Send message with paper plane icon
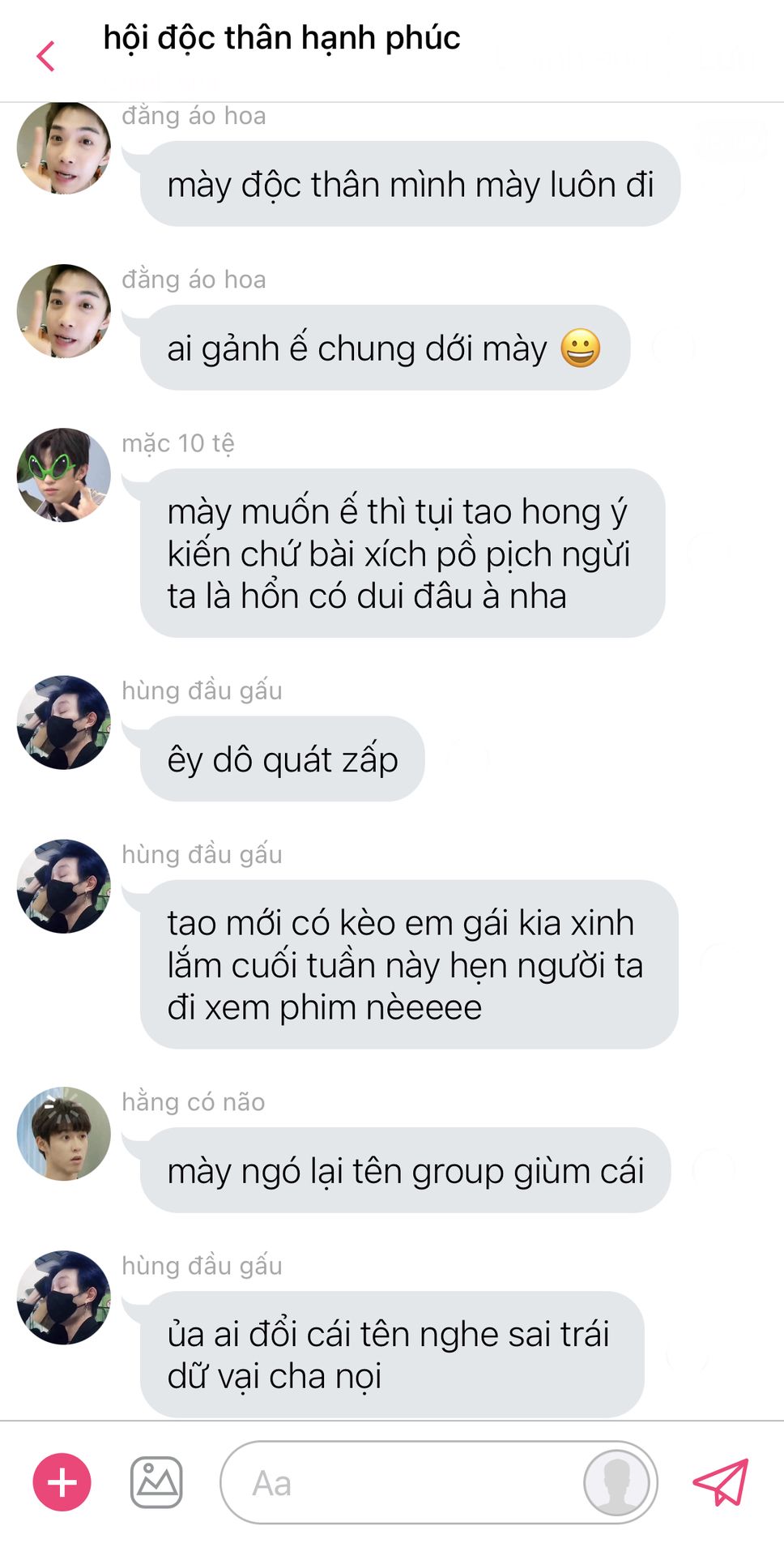This screenshot has height=1556, width=784. point(720,1482)
